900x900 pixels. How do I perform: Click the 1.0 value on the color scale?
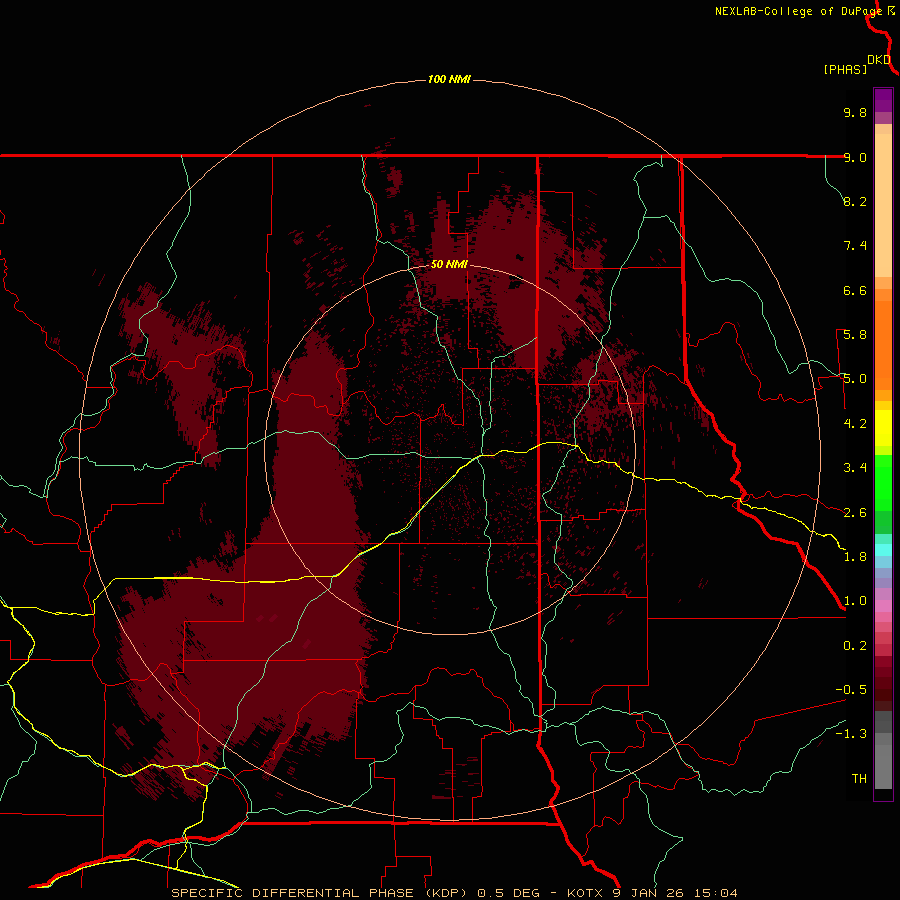(855, 601)
